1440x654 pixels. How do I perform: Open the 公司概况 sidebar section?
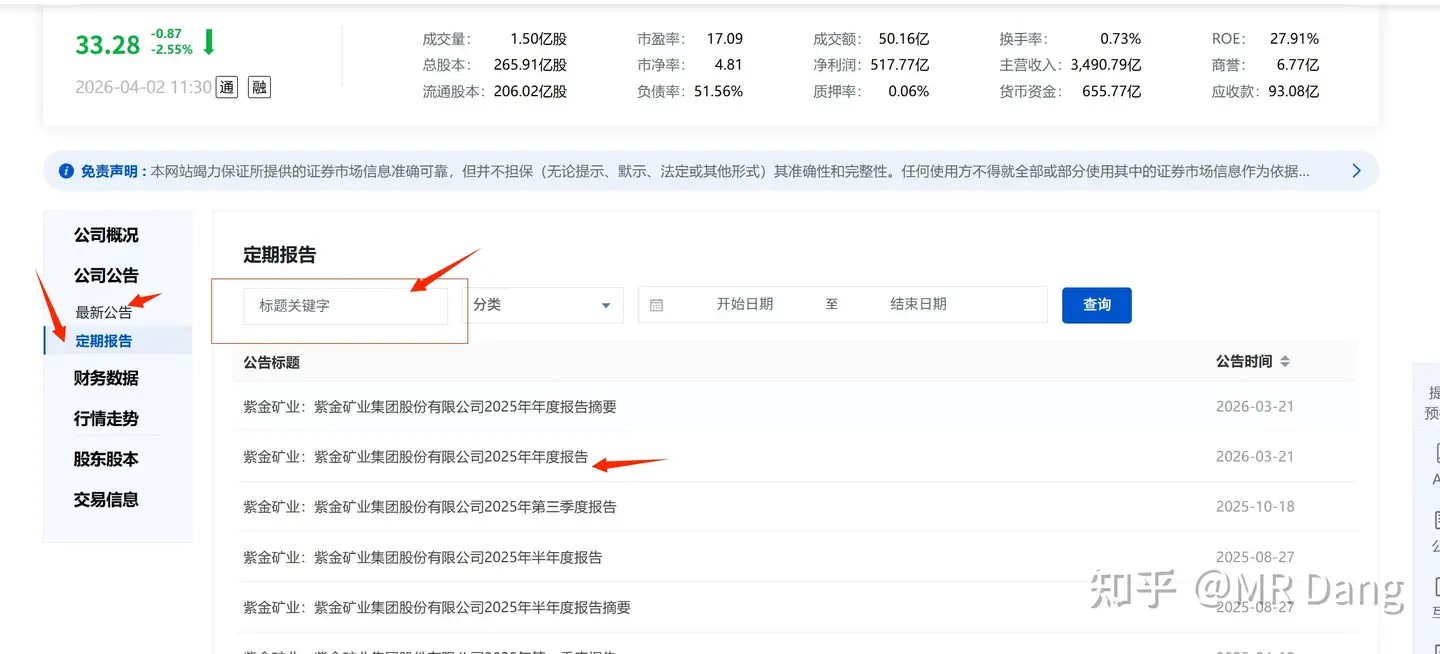pos(106,234)
